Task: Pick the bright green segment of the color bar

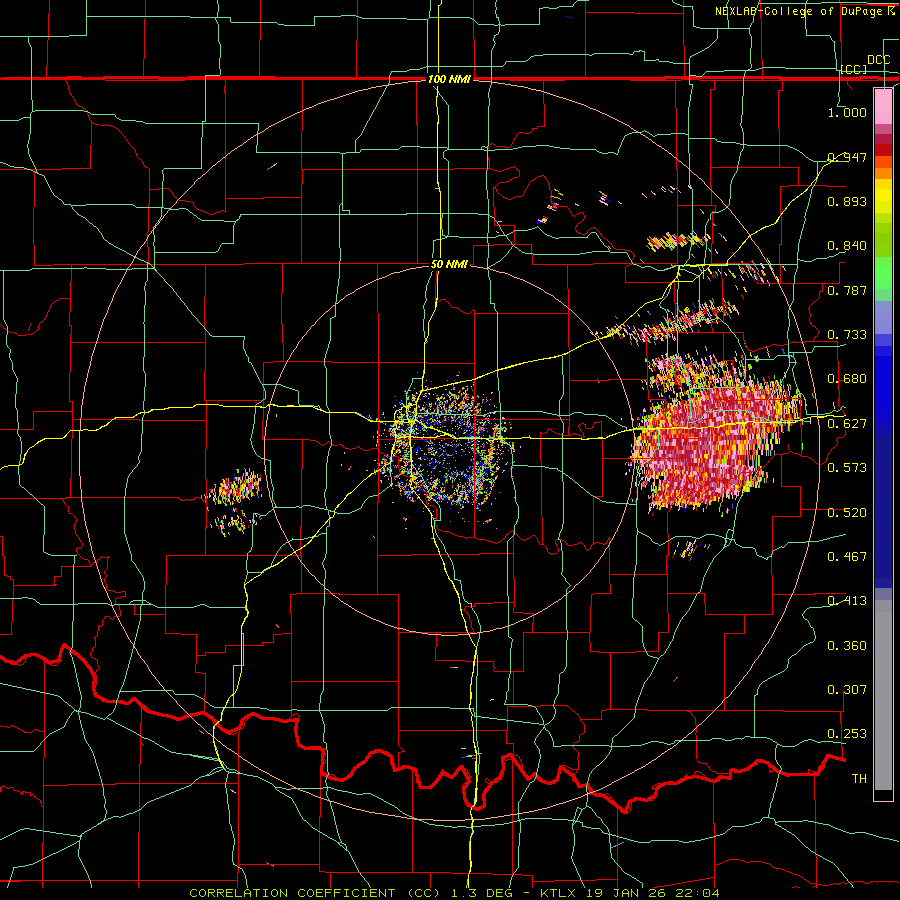Action: [x=883, y=272]
